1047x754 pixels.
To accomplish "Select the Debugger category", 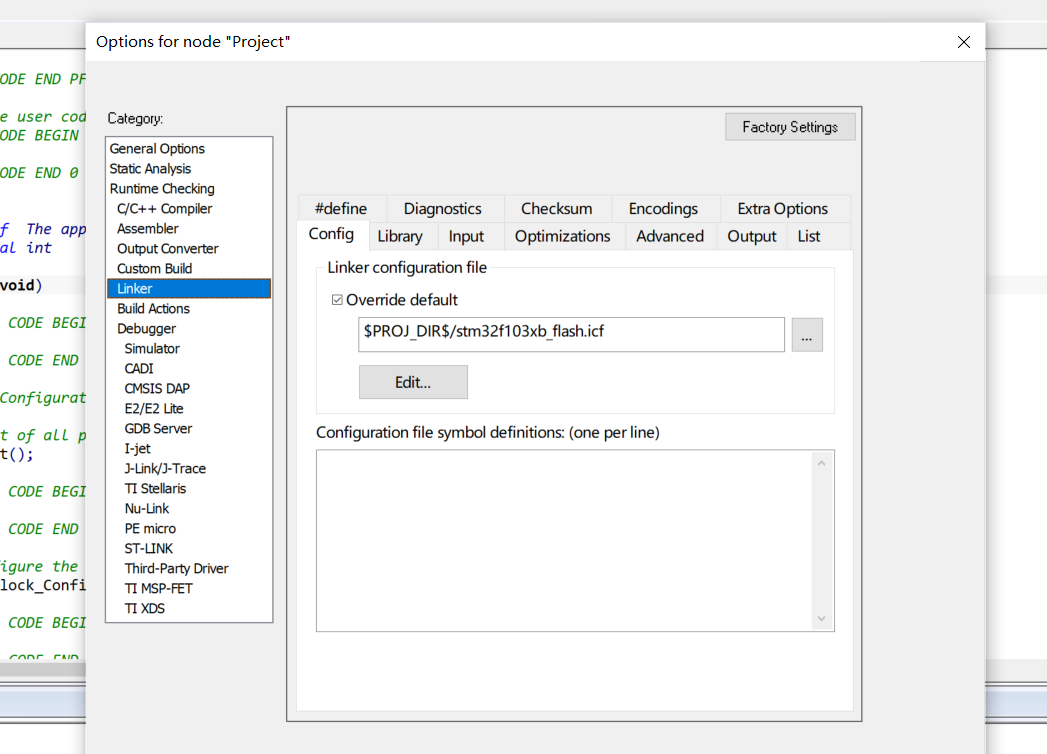I will point(146,329).
